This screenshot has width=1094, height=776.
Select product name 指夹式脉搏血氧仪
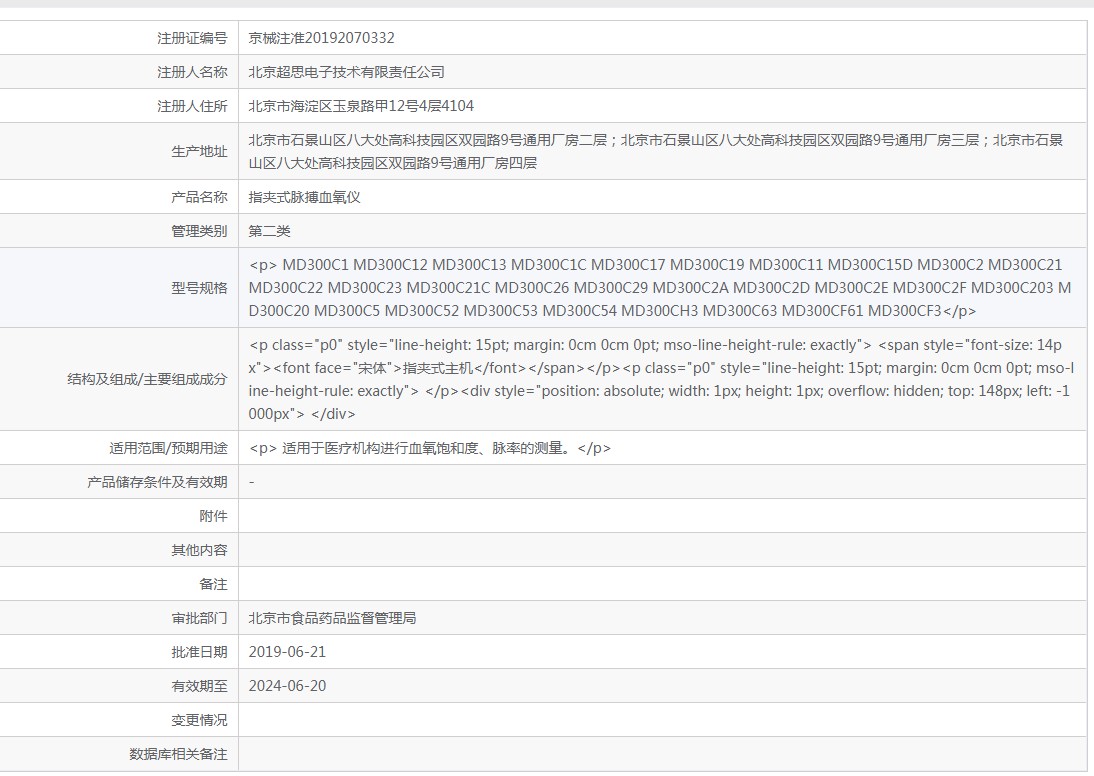[304, 197]
